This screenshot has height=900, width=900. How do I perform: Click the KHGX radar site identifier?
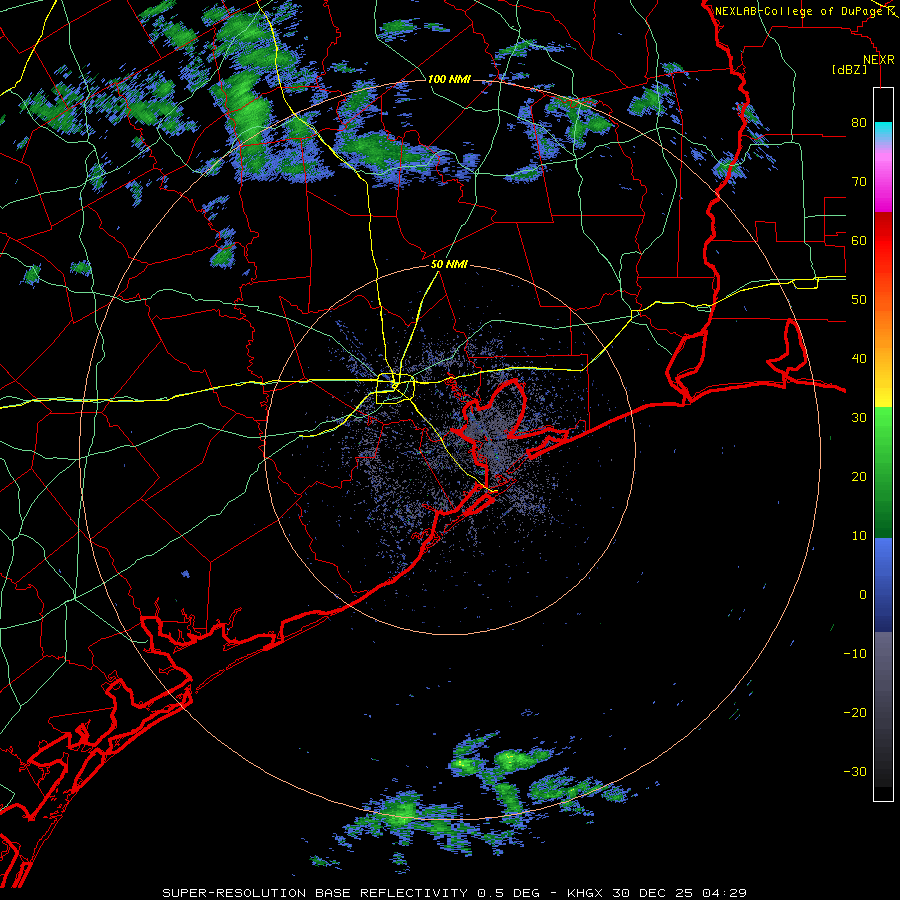click(587, 893)
